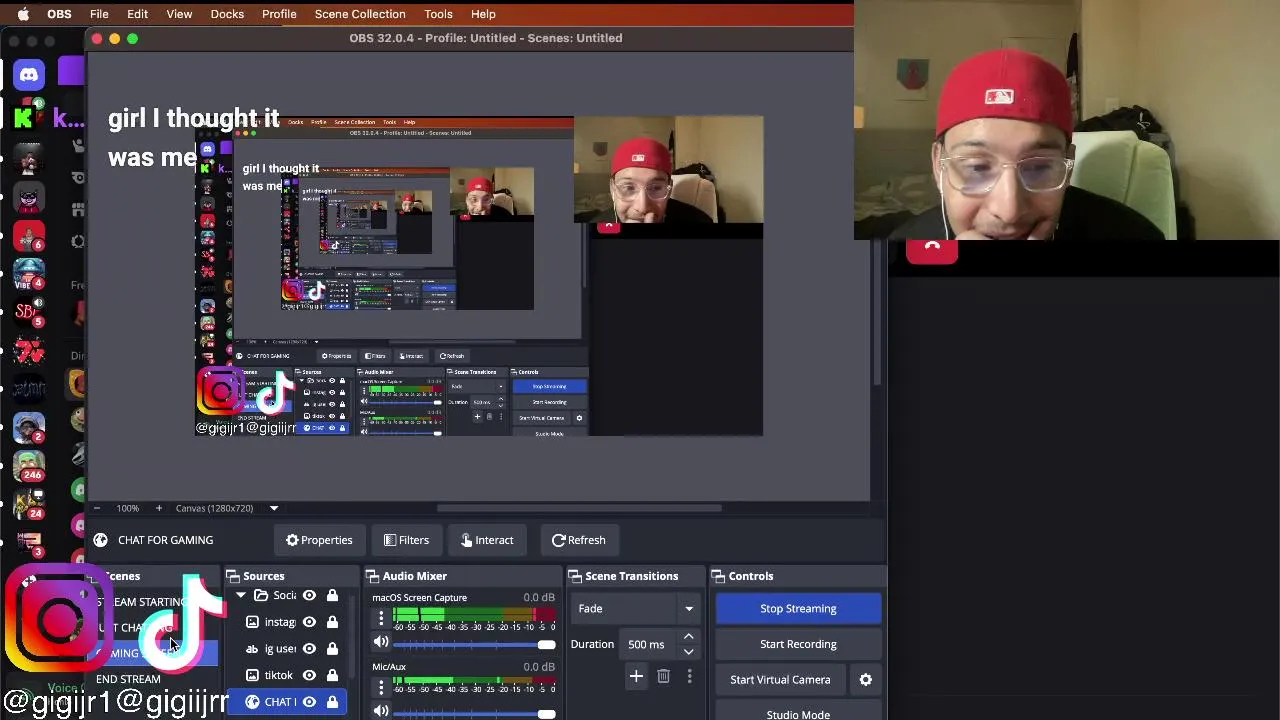Collapse the Social group in Sources
The height and width of the screenshot is (720, 1280).
(241, 596)
